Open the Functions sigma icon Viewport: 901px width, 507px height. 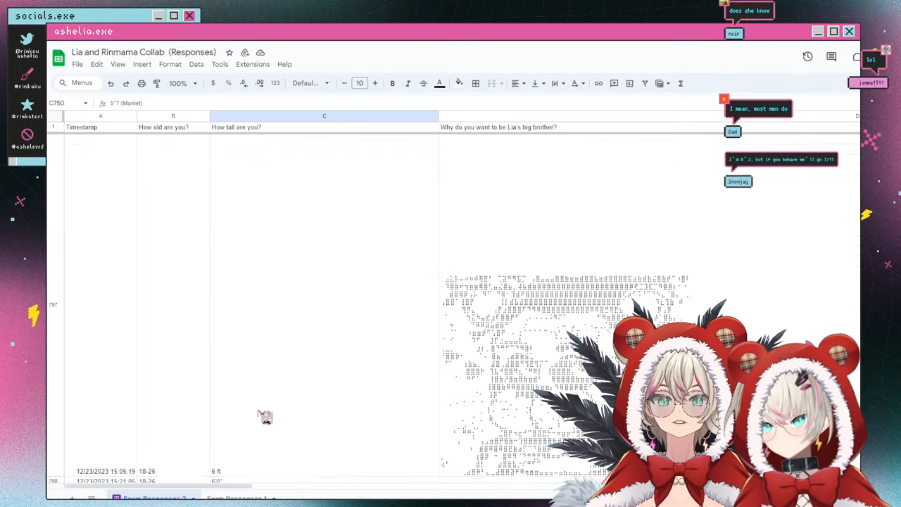(681, 84)
